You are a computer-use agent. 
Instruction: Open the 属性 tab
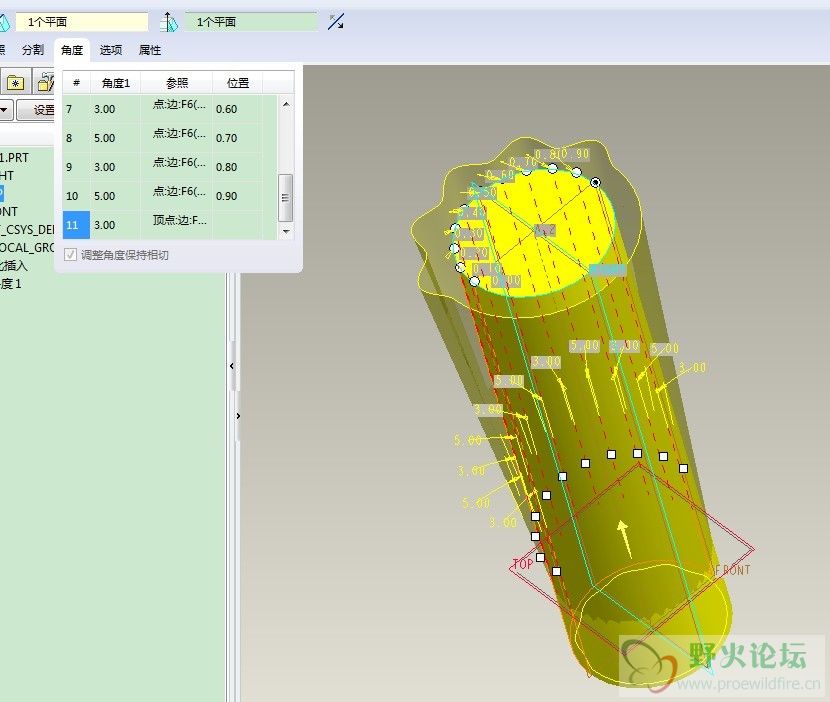click(150, 50)
